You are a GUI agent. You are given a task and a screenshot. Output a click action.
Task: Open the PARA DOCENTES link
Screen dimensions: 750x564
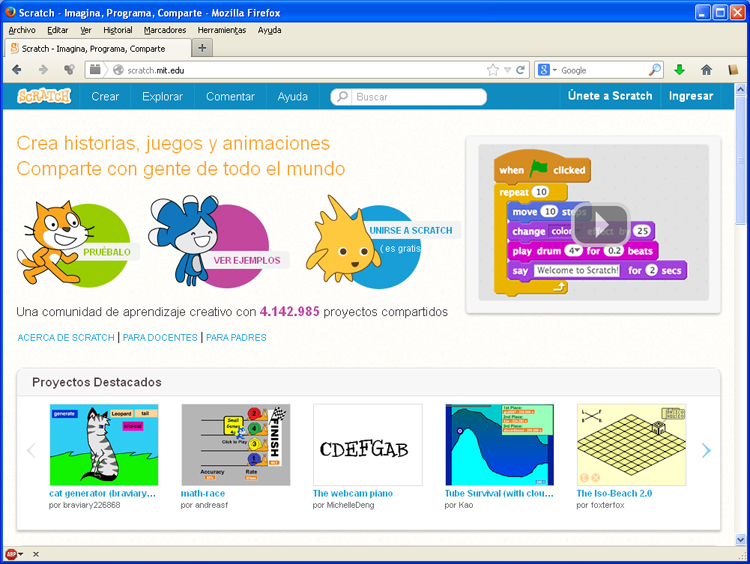point(160,337)
